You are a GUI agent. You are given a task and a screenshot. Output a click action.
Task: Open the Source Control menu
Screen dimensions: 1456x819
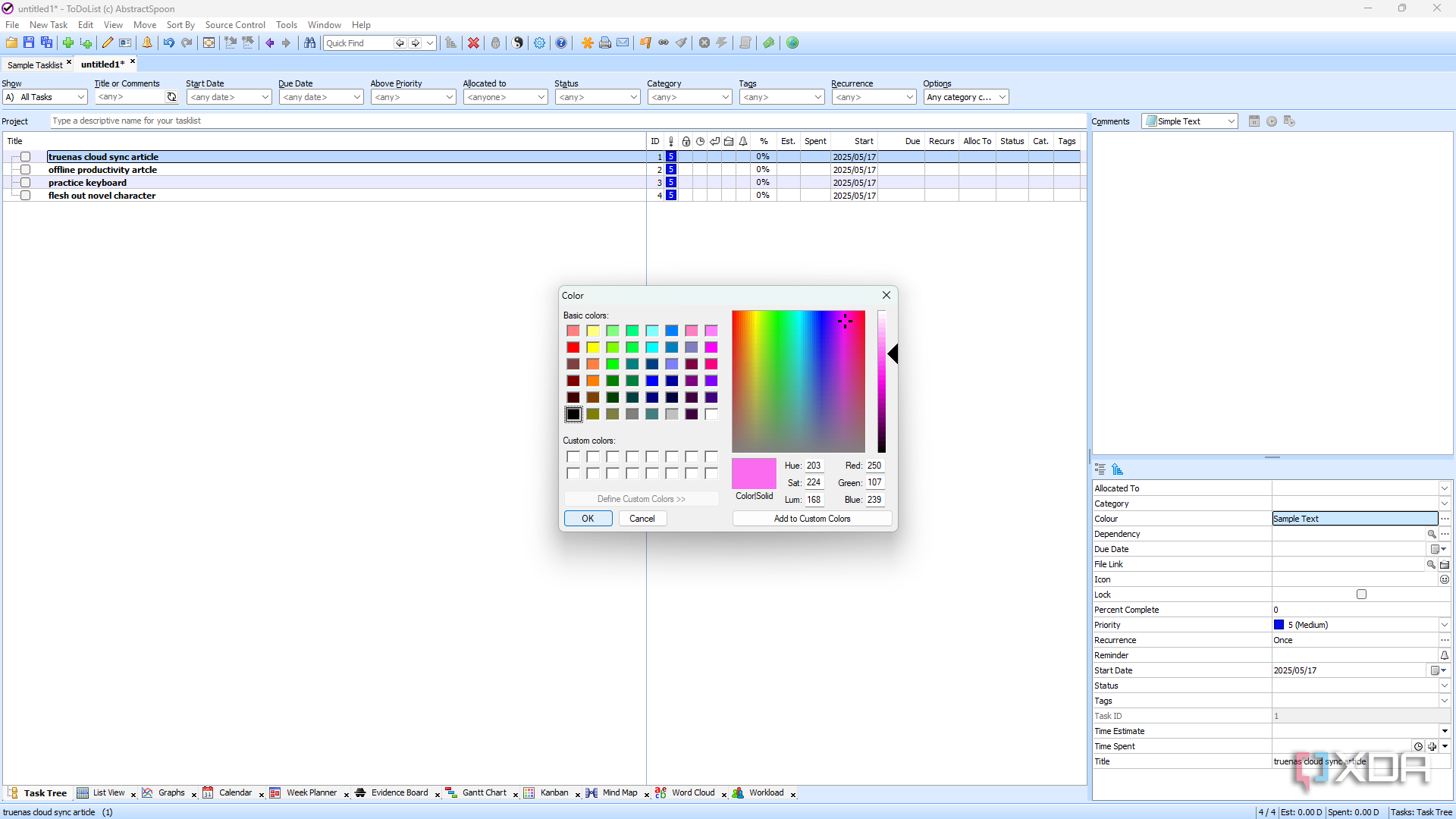235,25
